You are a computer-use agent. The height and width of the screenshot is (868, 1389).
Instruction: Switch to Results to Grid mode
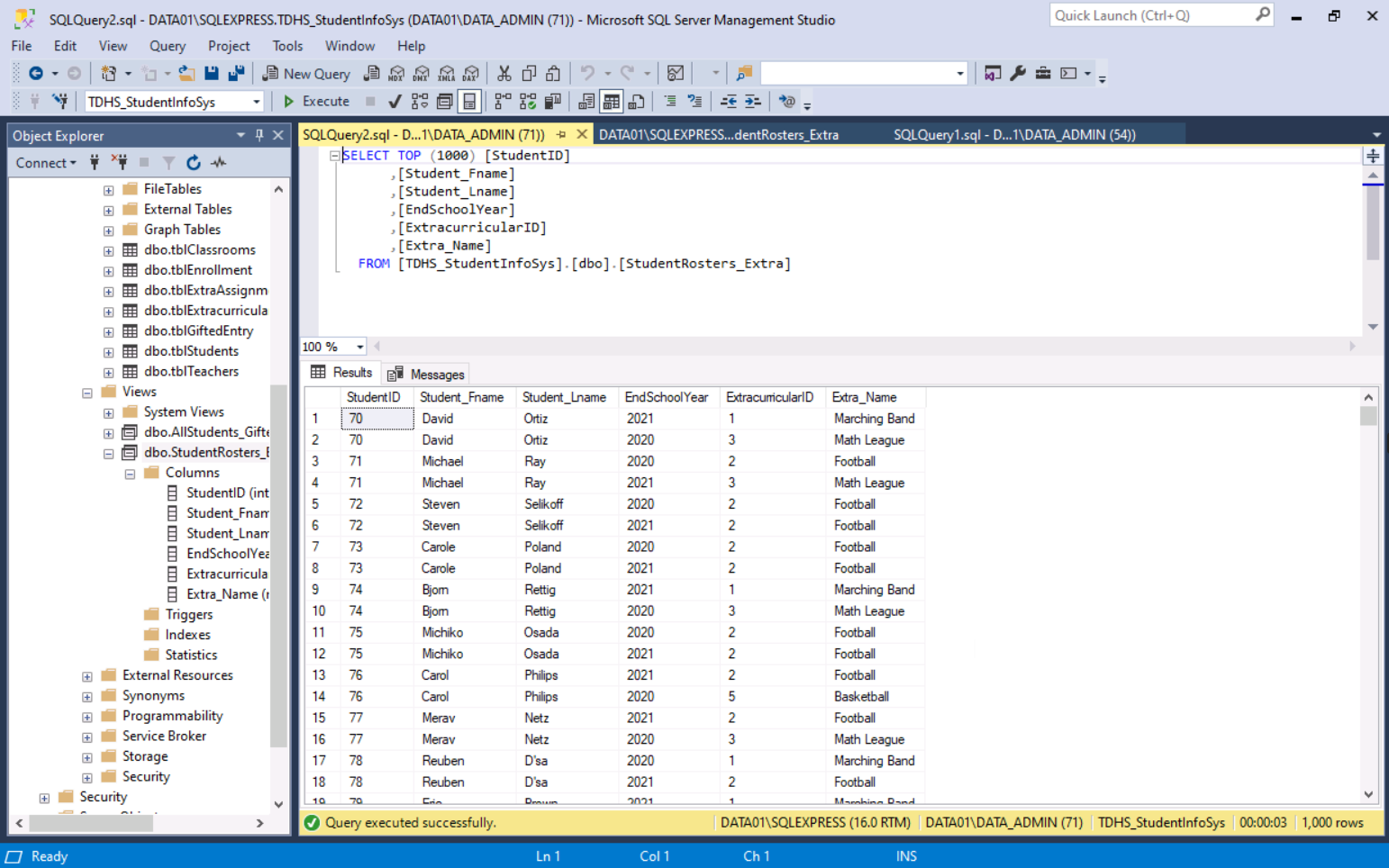coord(612,102)
